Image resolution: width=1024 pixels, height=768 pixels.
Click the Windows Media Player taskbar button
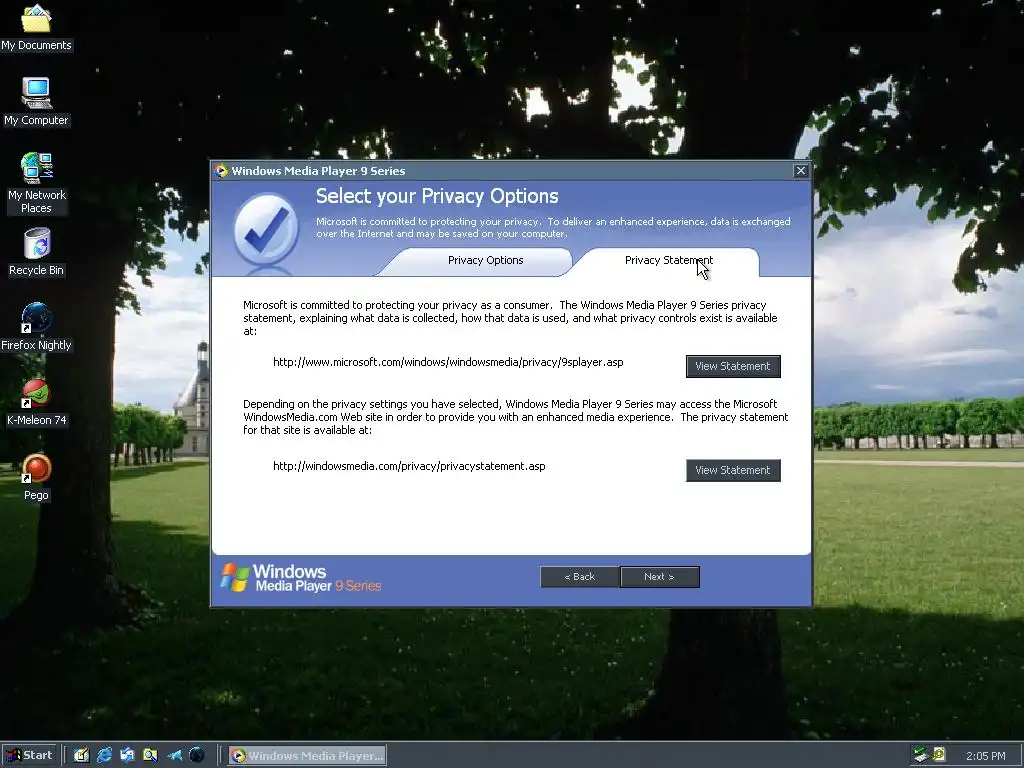click(308, 756)
